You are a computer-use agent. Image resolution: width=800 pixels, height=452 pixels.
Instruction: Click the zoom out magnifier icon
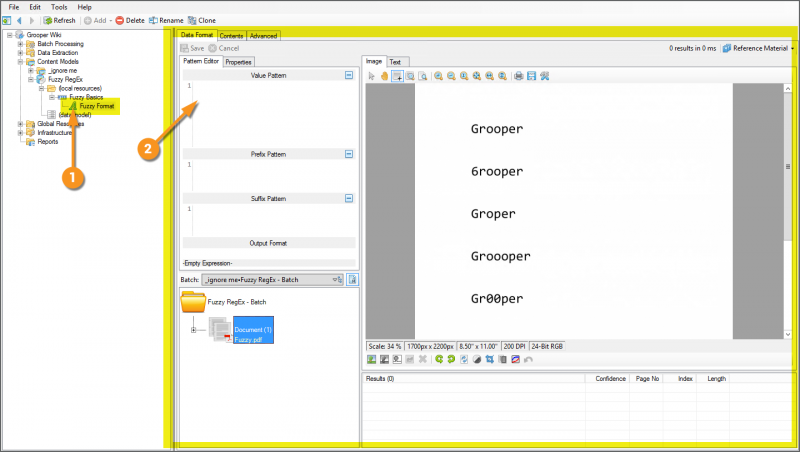pyautogui.click(x=452, y=76)
